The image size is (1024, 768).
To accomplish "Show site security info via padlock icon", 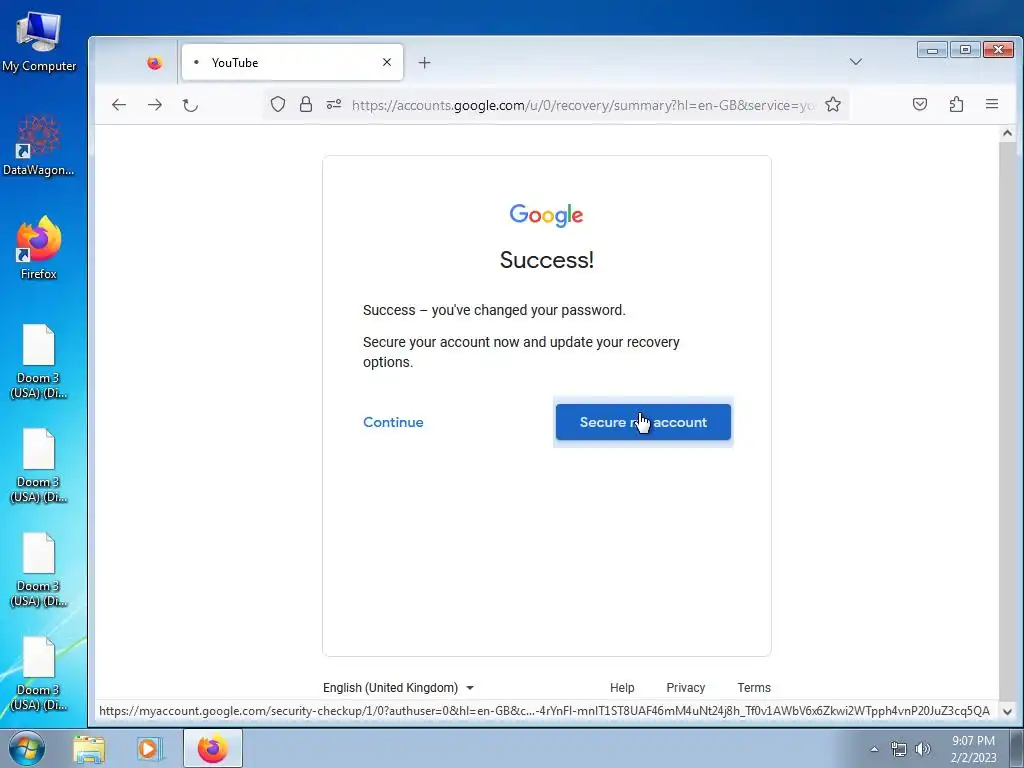I will (x=306, y=104).
